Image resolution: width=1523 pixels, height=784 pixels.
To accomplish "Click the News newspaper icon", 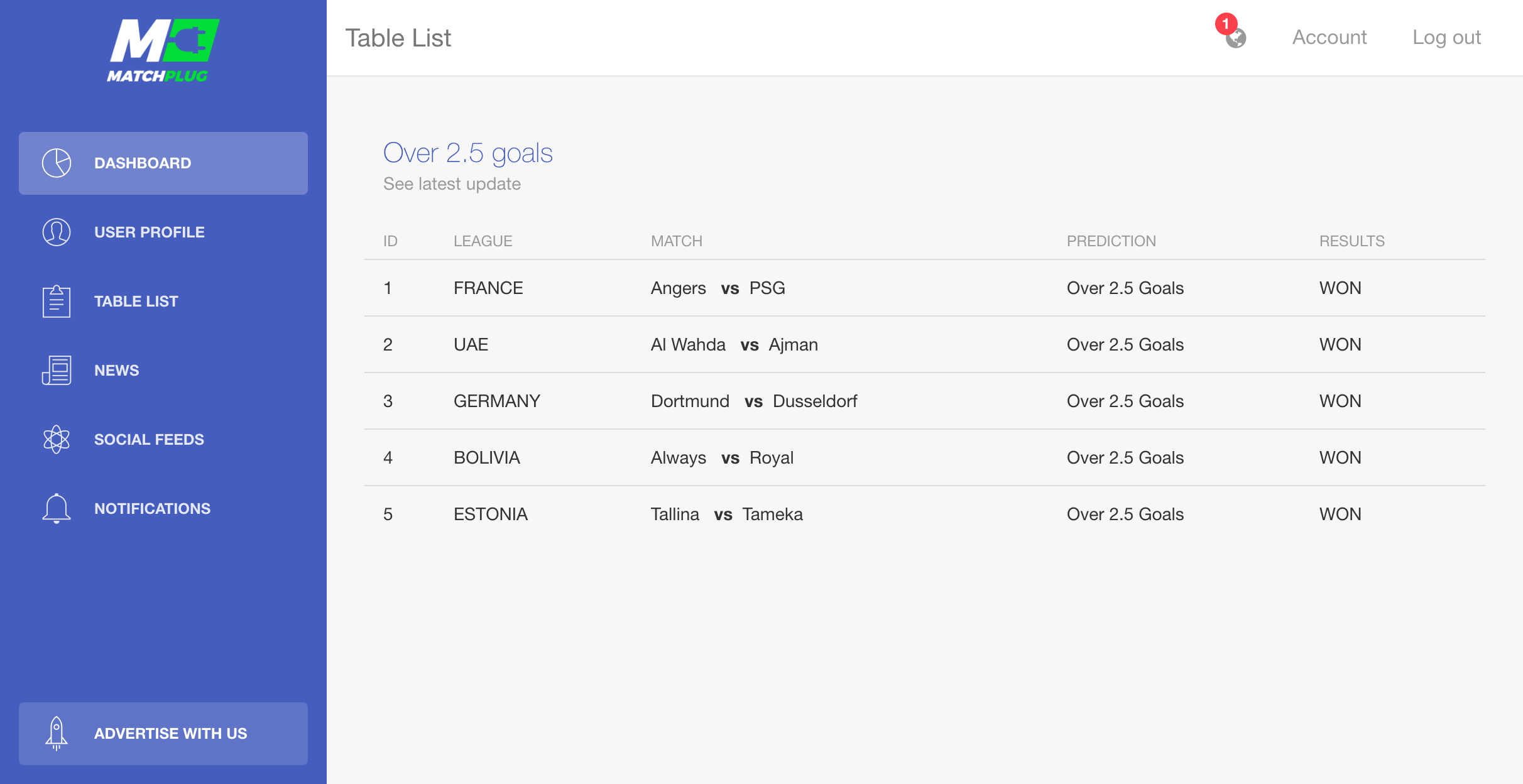I will (57, 371).
